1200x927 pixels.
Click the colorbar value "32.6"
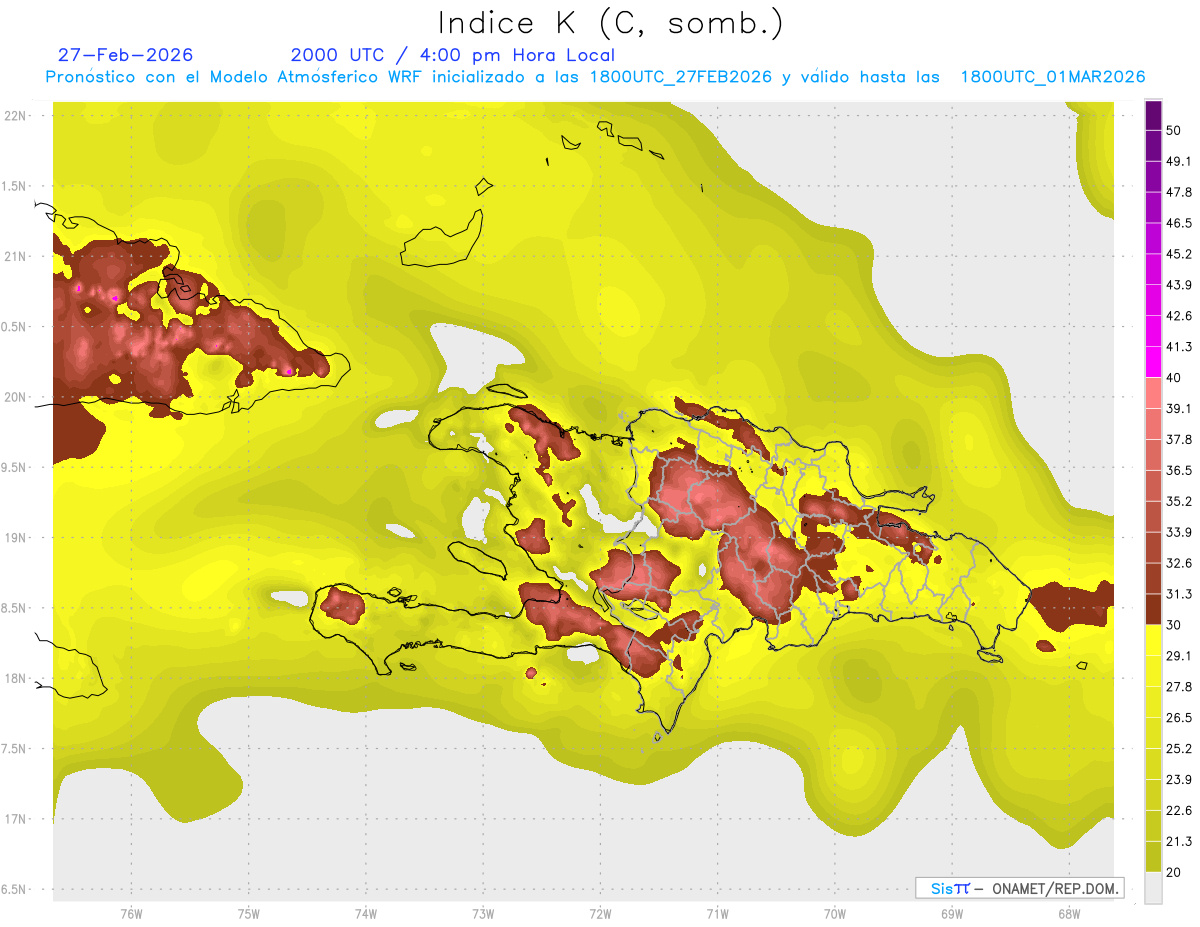coord(1179,563)
